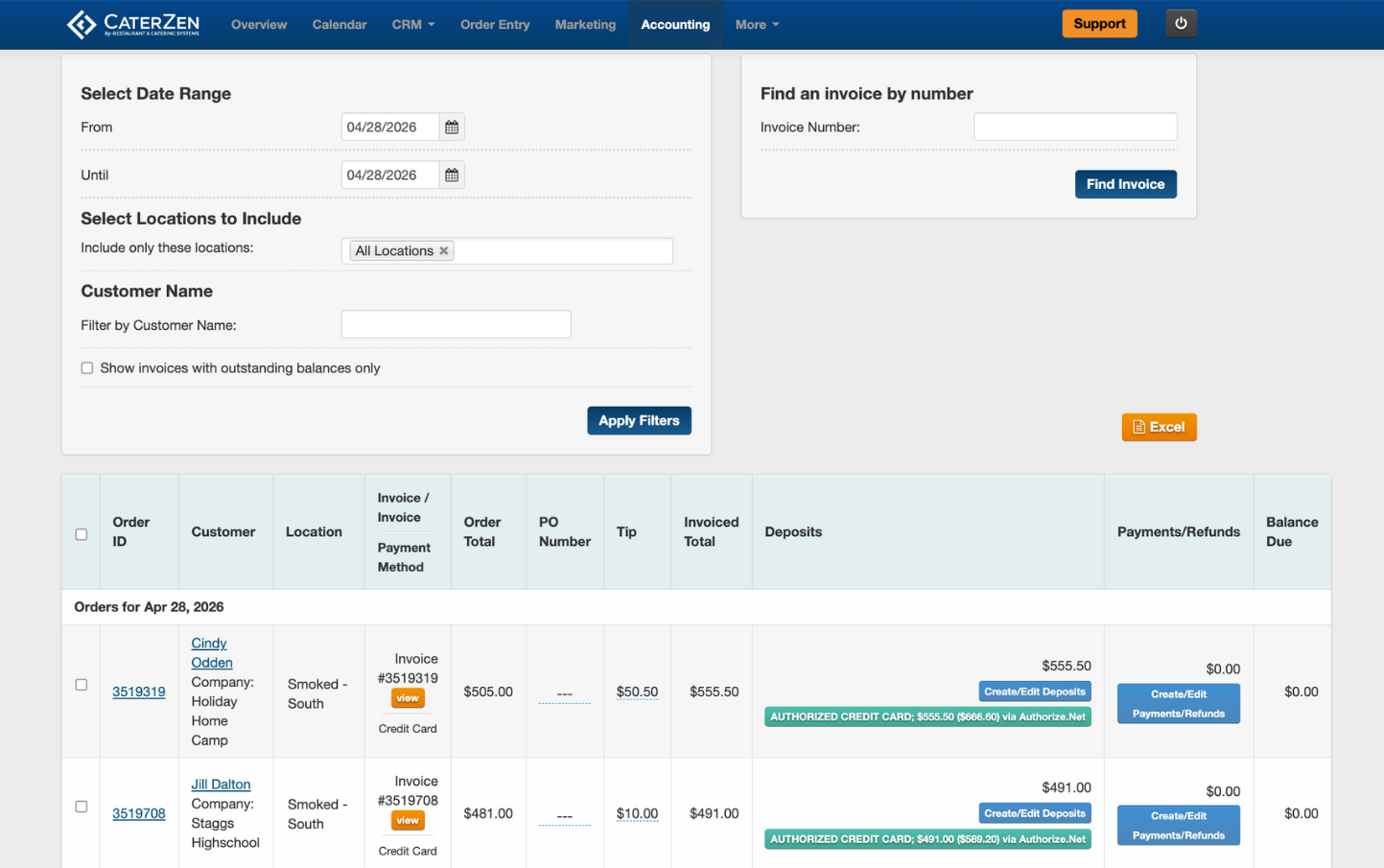
Task: View invoice #3519319
Action: coord(408,698)
